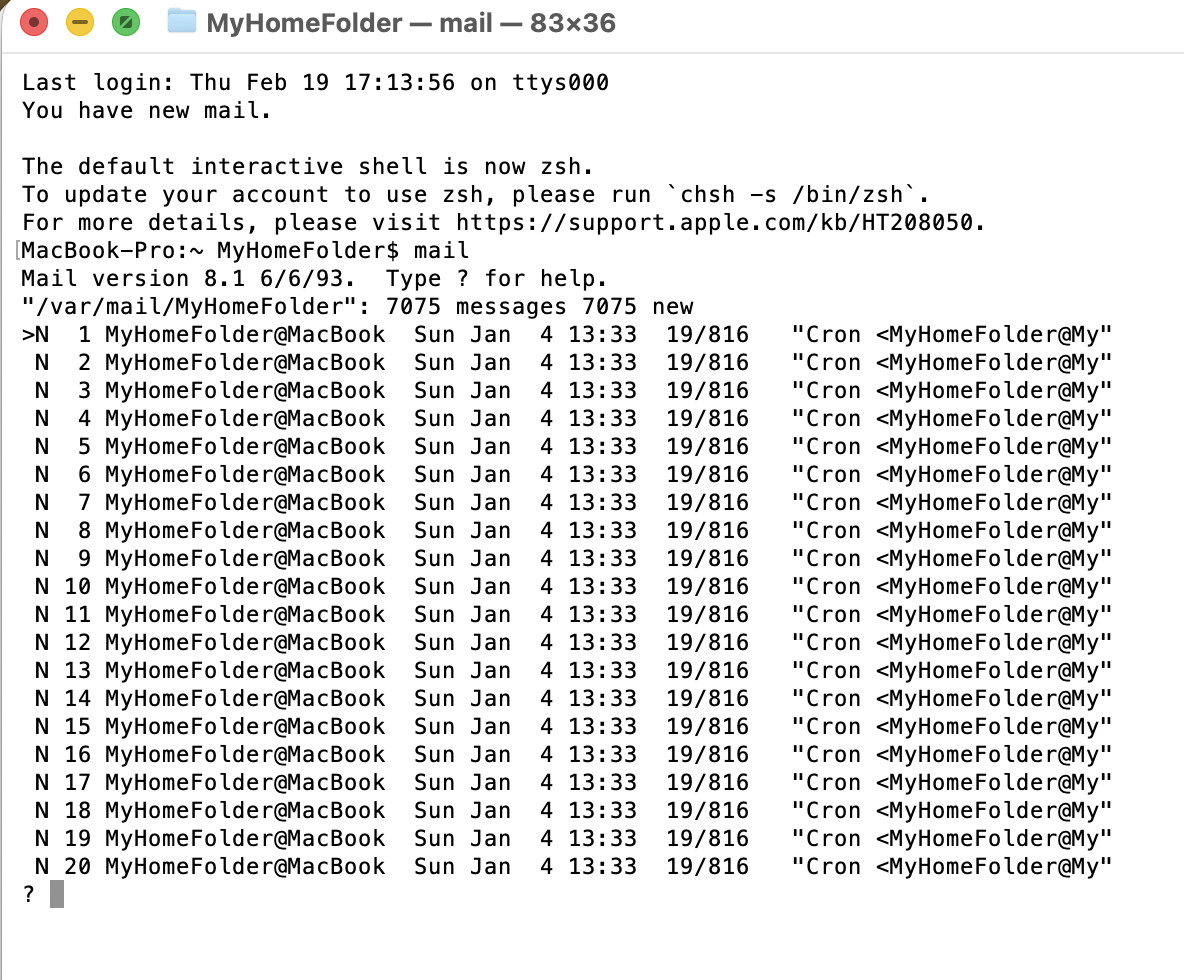This screenshot has width=1184, height=980.
Task: Click the Last login line text
Action: pos(315,82)
